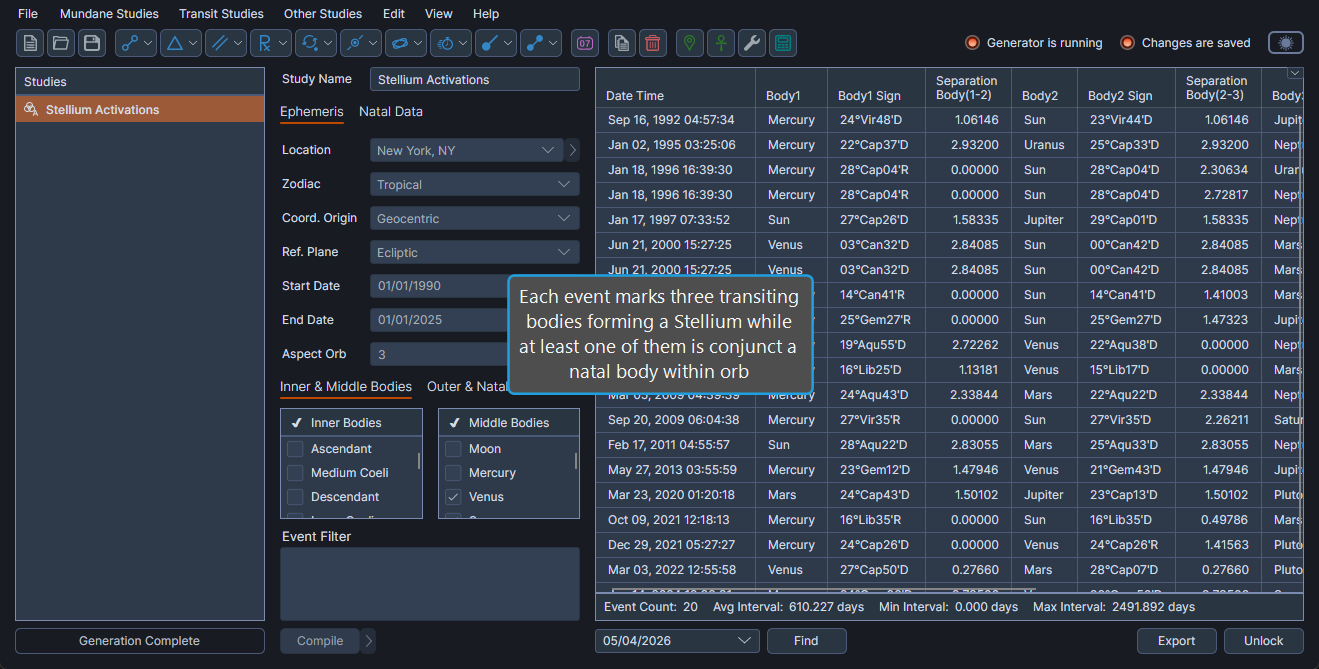Screen dimensions: 1319x669
Task: Open the Transit Studies menu
Action: (x=221, y=14)
